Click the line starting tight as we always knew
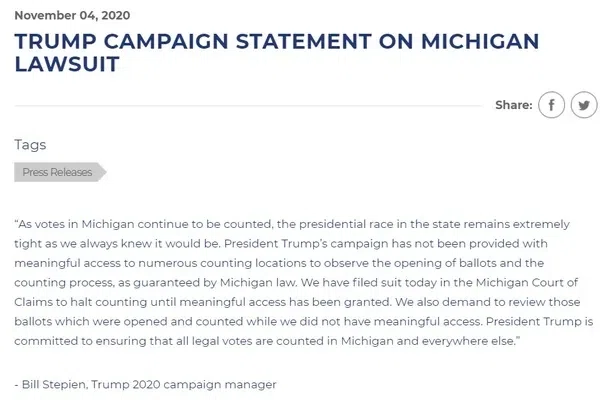The height and width of the screenshot is (400, 600). pos(281,243)
